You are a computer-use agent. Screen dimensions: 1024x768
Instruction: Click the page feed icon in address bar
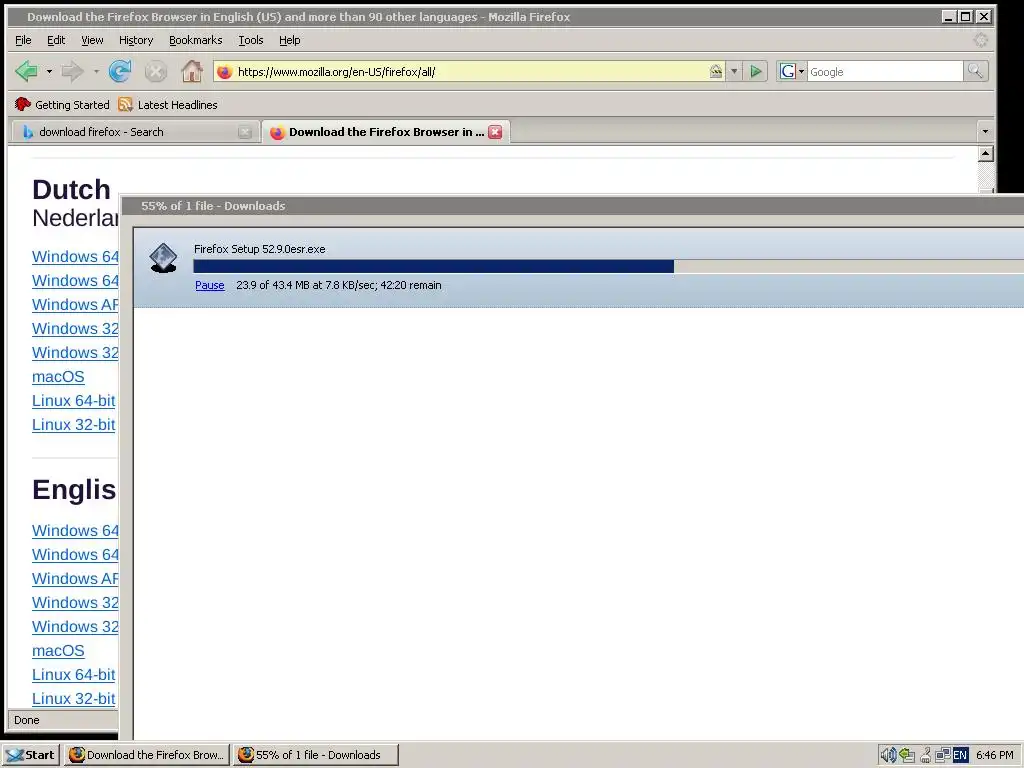point(716,71)
